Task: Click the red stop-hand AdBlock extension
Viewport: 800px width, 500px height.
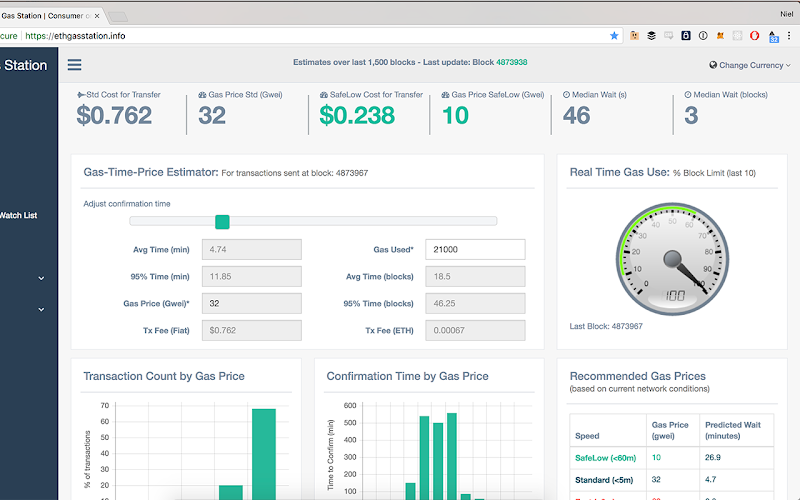Action: 755,36
